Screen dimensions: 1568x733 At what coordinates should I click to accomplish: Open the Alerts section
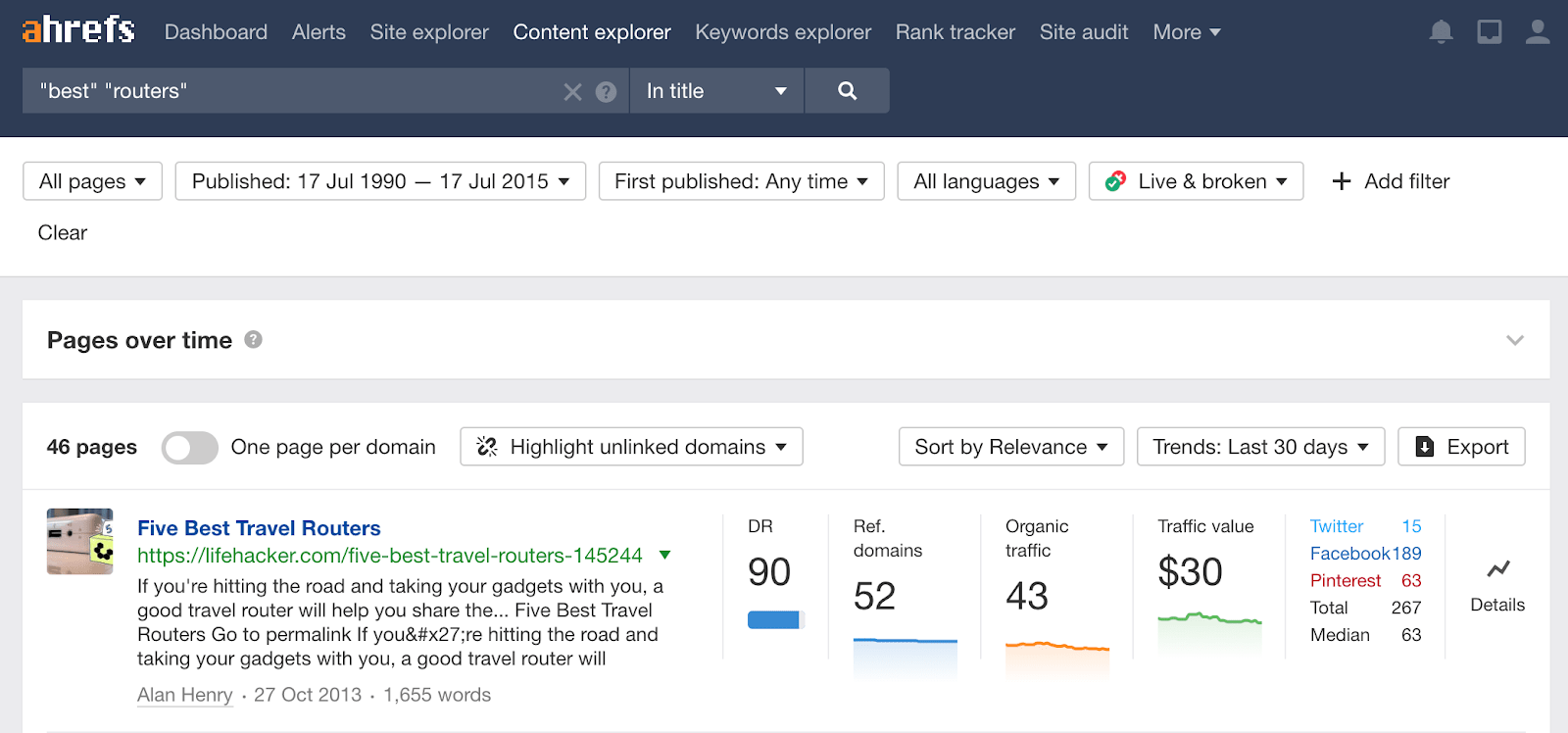318,32
